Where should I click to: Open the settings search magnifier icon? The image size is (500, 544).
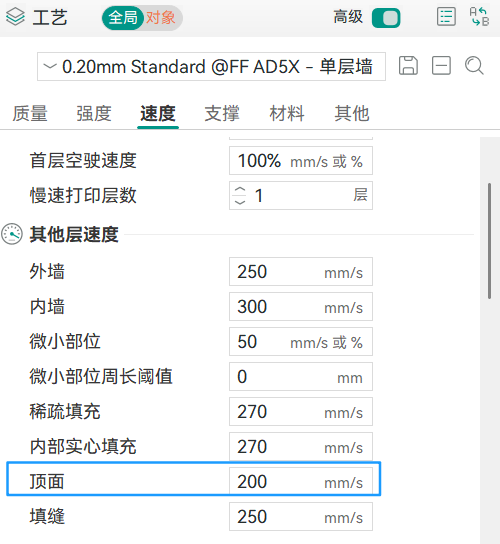click(474, 66)
